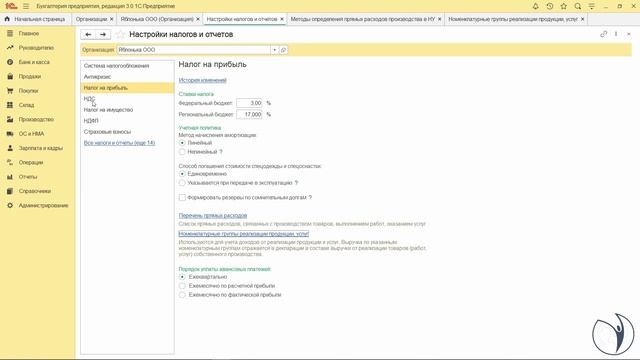Open Перечень прямых расходов link
640x360 pixels.
point(213,216)
